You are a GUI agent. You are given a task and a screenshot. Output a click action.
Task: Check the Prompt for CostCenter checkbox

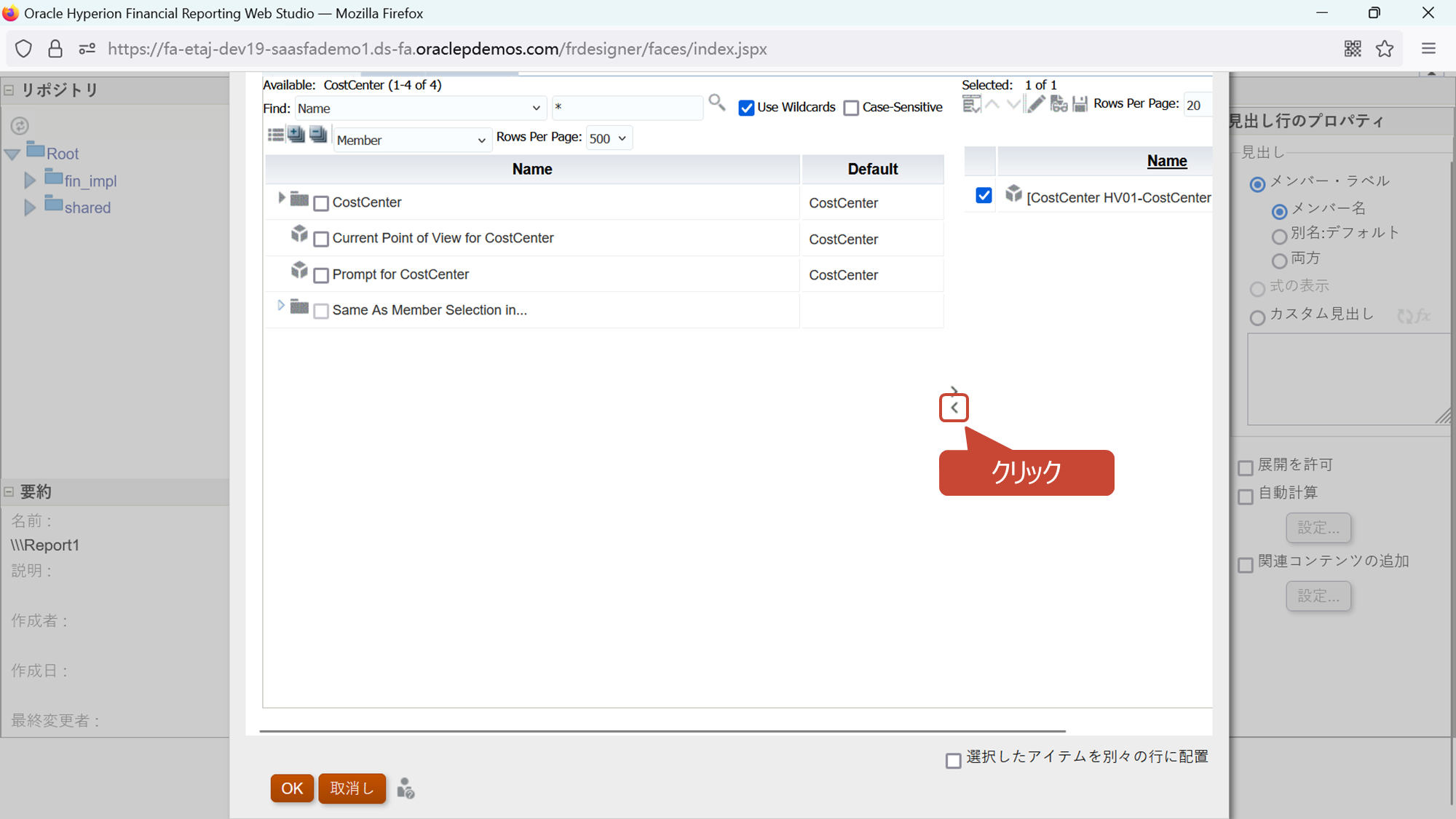click(x=321, y=275)
